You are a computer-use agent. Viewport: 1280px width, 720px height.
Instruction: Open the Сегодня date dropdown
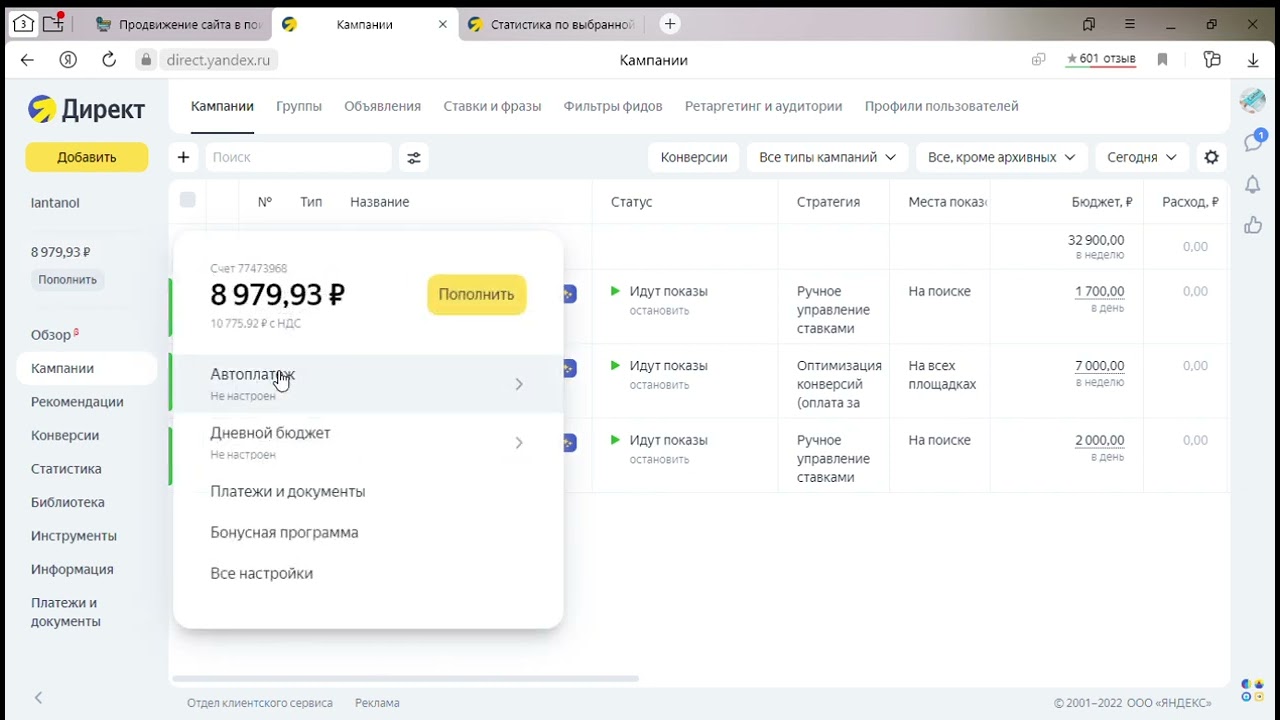(1142, 157)
